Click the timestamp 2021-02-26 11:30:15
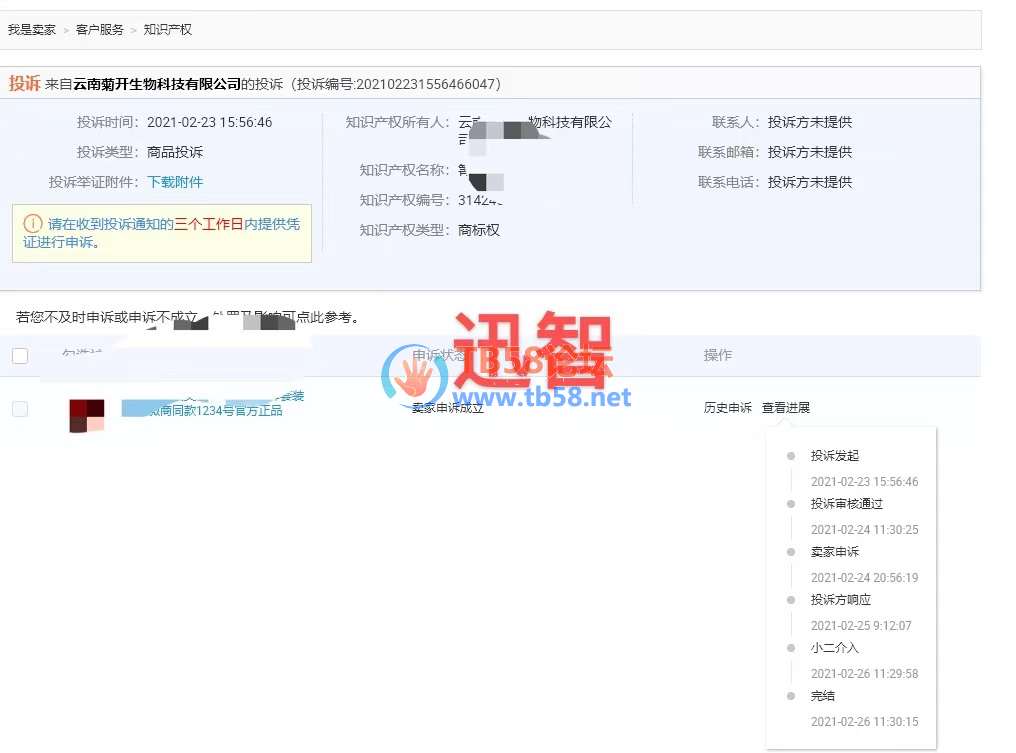This screenshot has width=1016, height=753. tap(864, 722)
